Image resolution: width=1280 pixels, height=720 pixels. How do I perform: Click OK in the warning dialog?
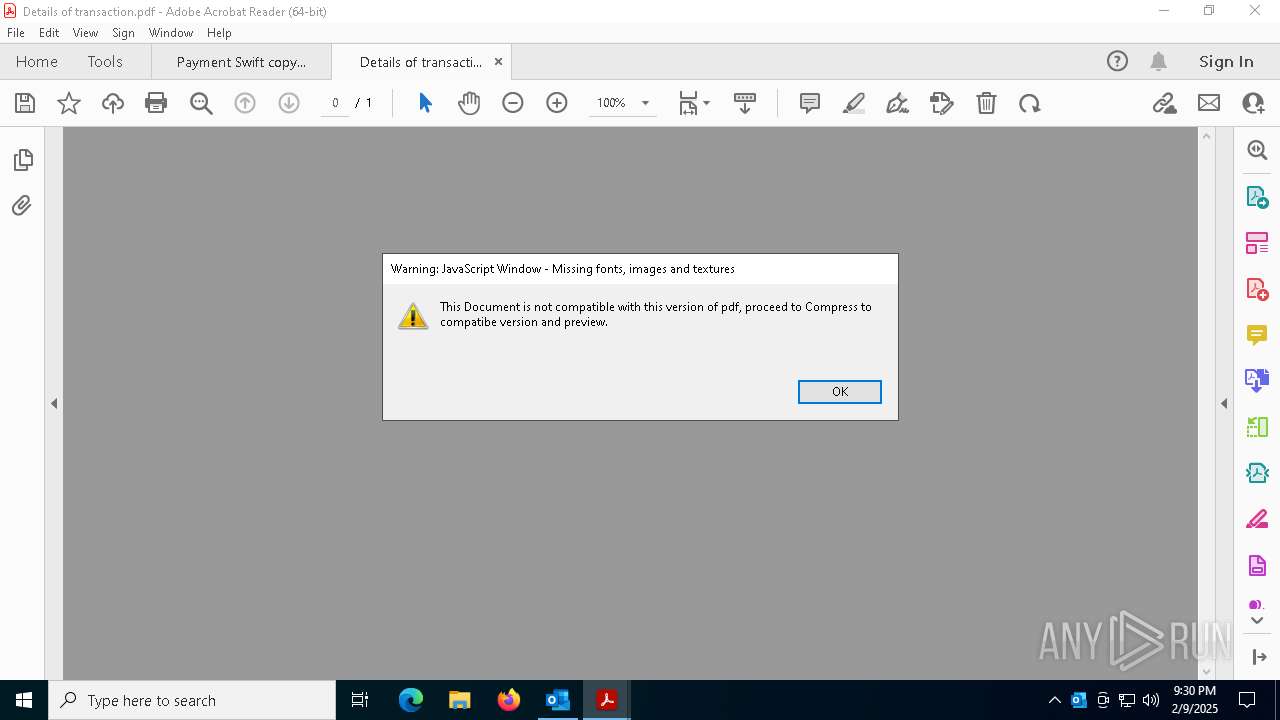click(x=840, y=392)
